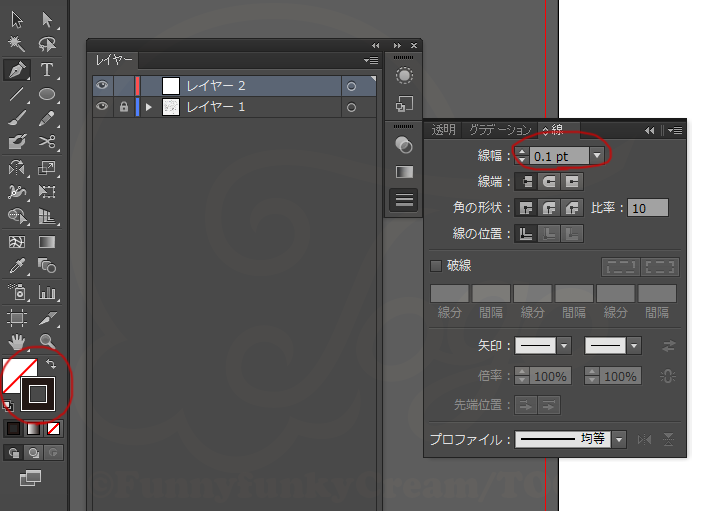Select the Line Segment tool
The width and height of the screenshot is (712, 511).
tap(17, 94)
